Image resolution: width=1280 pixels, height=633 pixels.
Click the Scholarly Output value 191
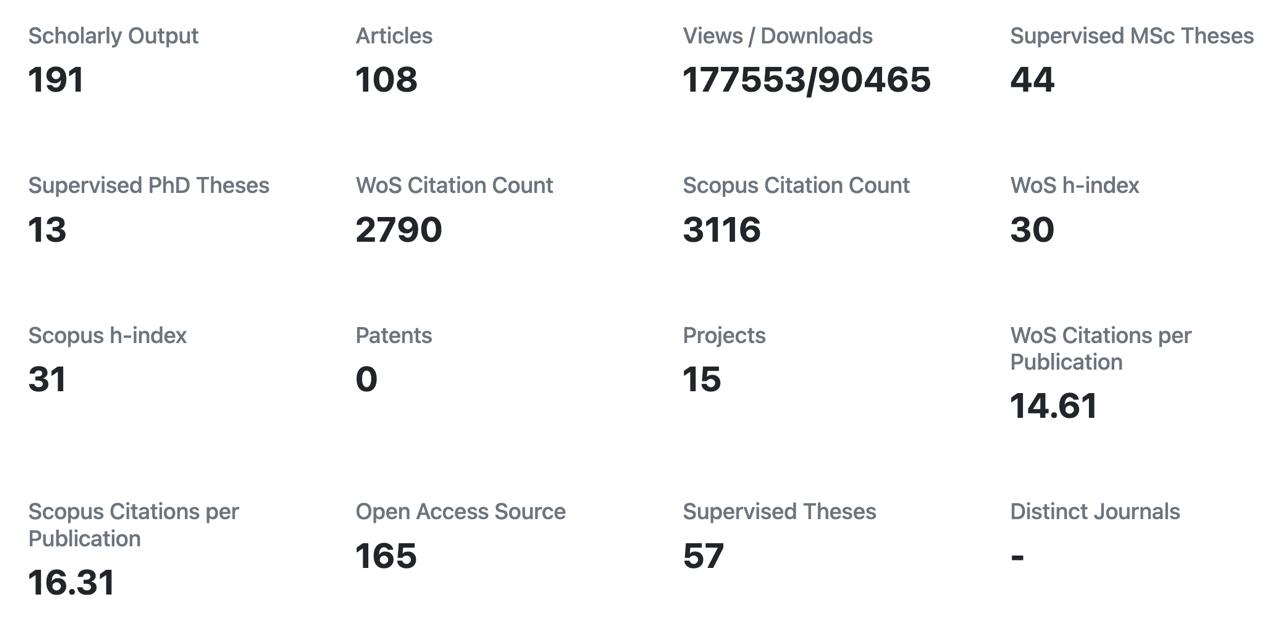[56, 80]
